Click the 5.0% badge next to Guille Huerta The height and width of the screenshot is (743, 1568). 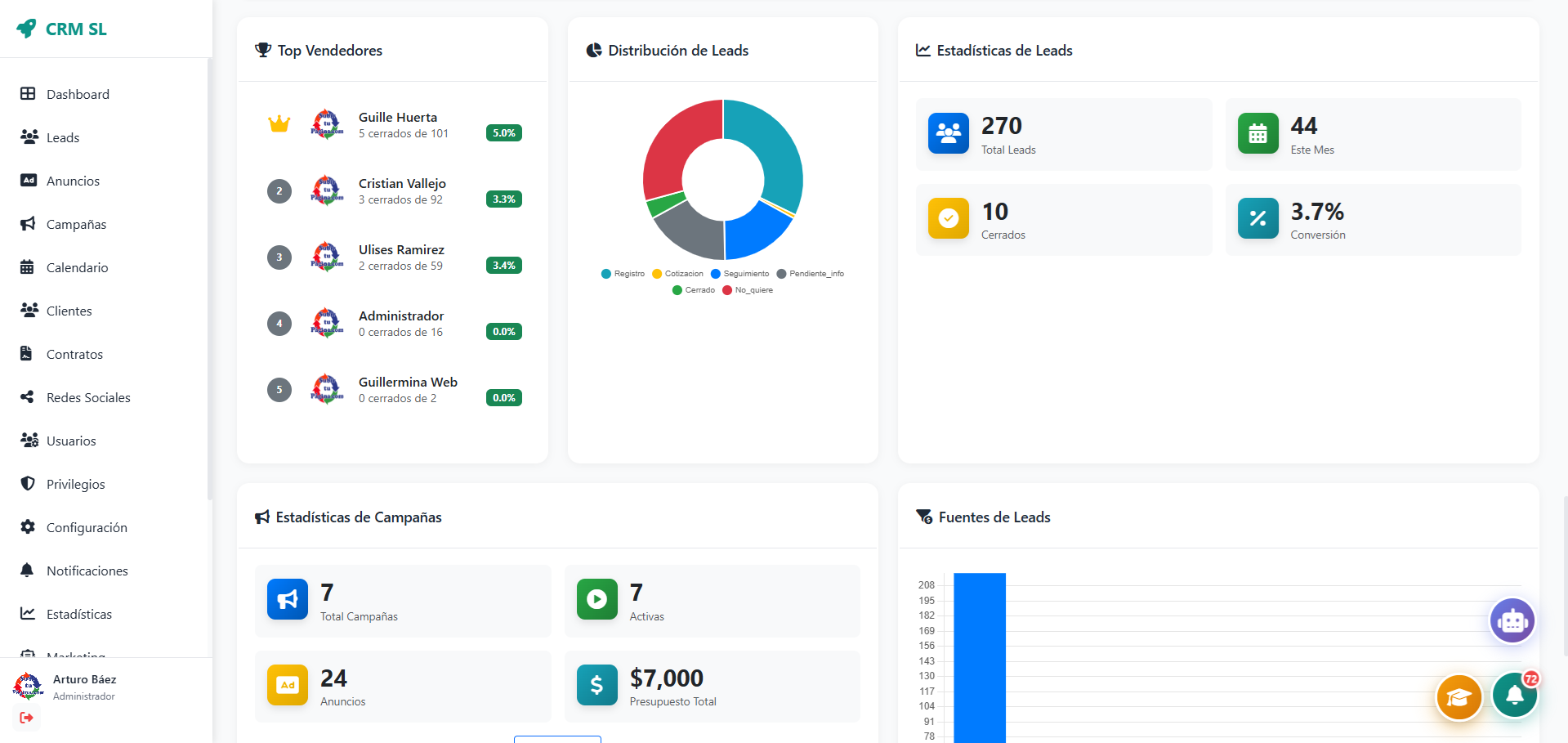(503, 132)
